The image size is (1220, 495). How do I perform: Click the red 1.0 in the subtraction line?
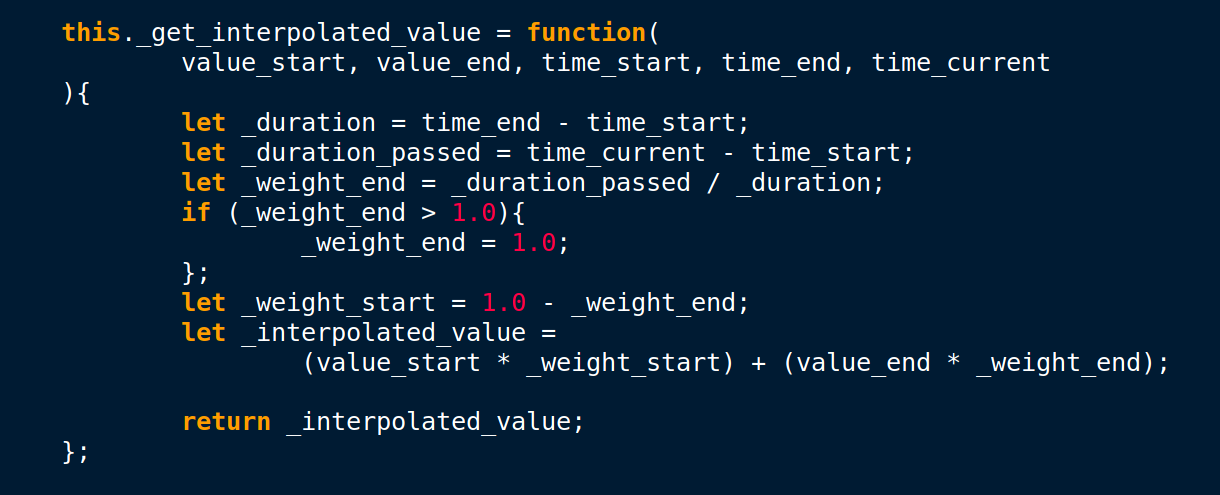[504, 303]
